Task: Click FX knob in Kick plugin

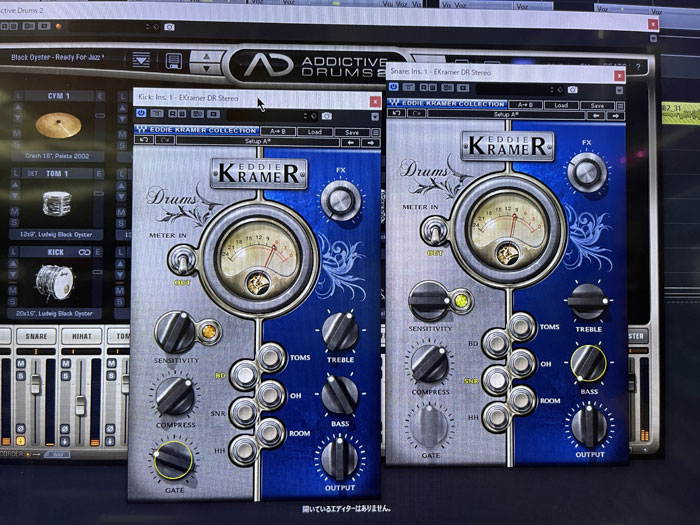Action: pyautogui.click(x=341, y=201)
